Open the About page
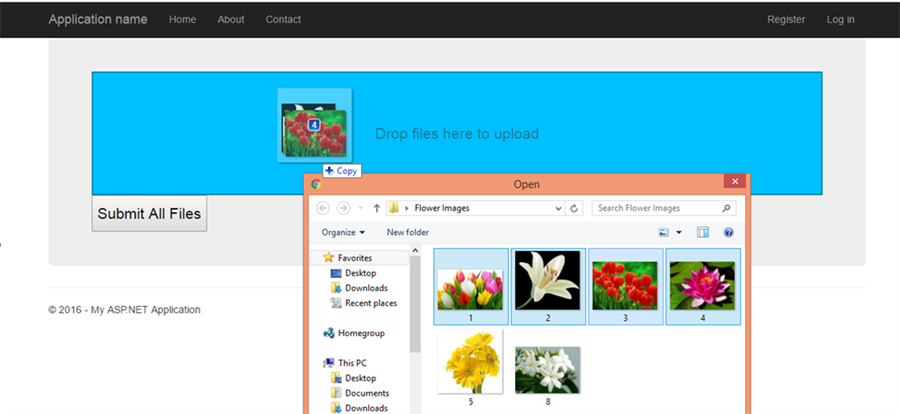Image resolution: width=900 pixels, height=414 pixels. click(231, 20)
